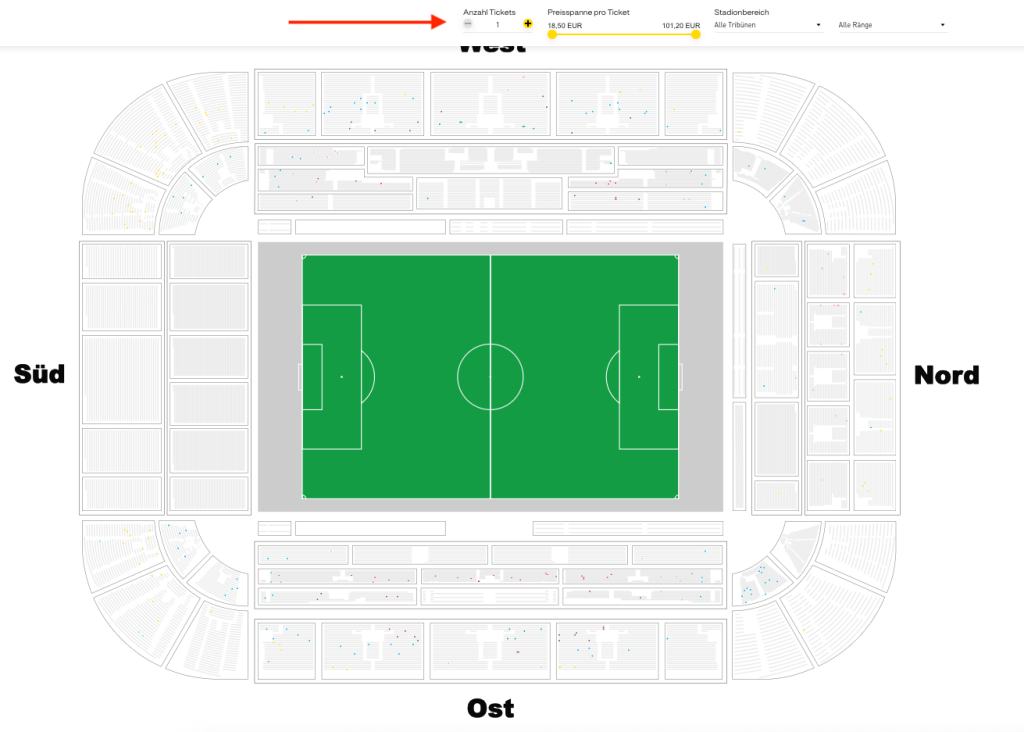Screen dimensions: 1024x732
Task: Click the Alle Tribünen dropdown arrow
Action: [x=818, y=25]
